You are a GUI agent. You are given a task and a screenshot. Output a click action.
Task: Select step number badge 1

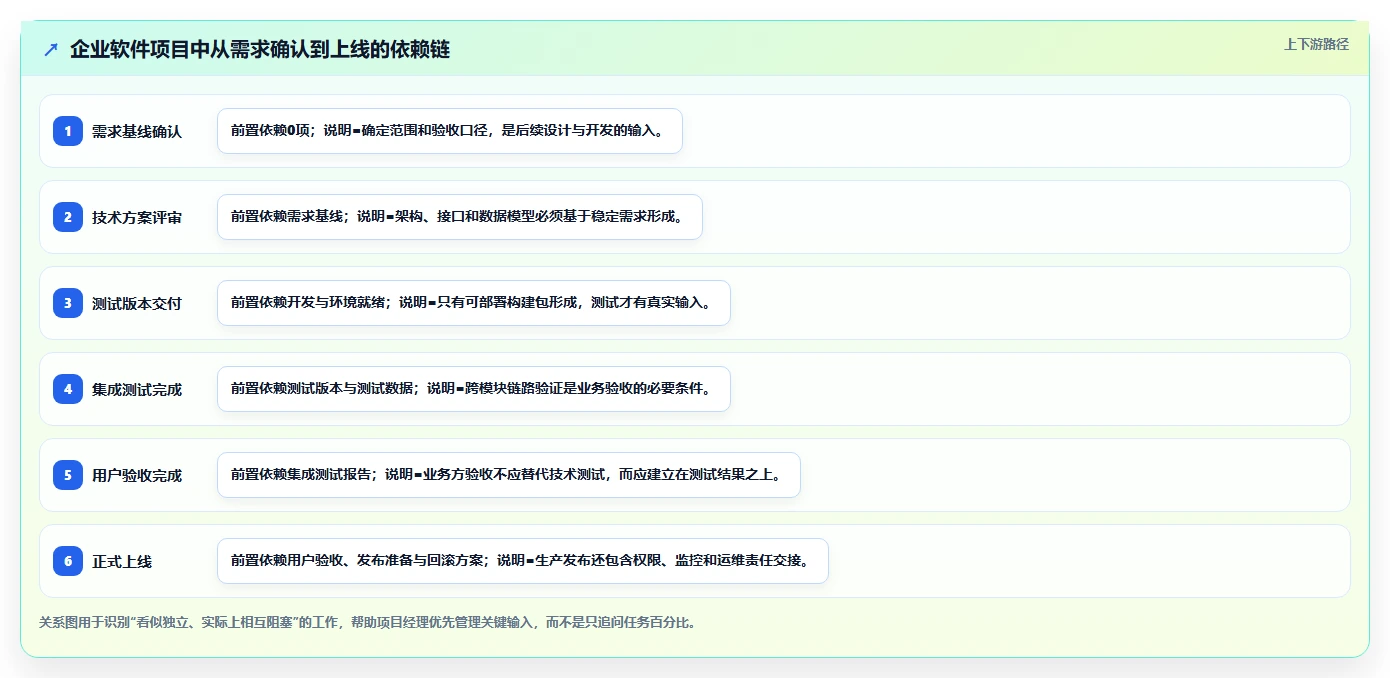coord(68,130)
